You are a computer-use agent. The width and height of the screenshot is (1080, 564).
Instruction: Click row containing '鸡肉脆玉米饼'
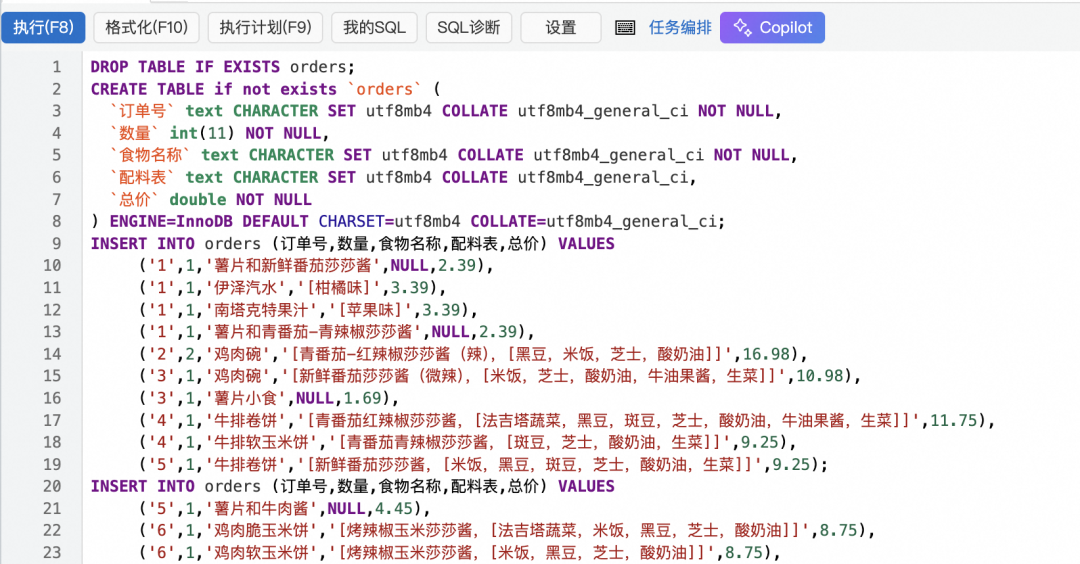[x=507, y=530]
